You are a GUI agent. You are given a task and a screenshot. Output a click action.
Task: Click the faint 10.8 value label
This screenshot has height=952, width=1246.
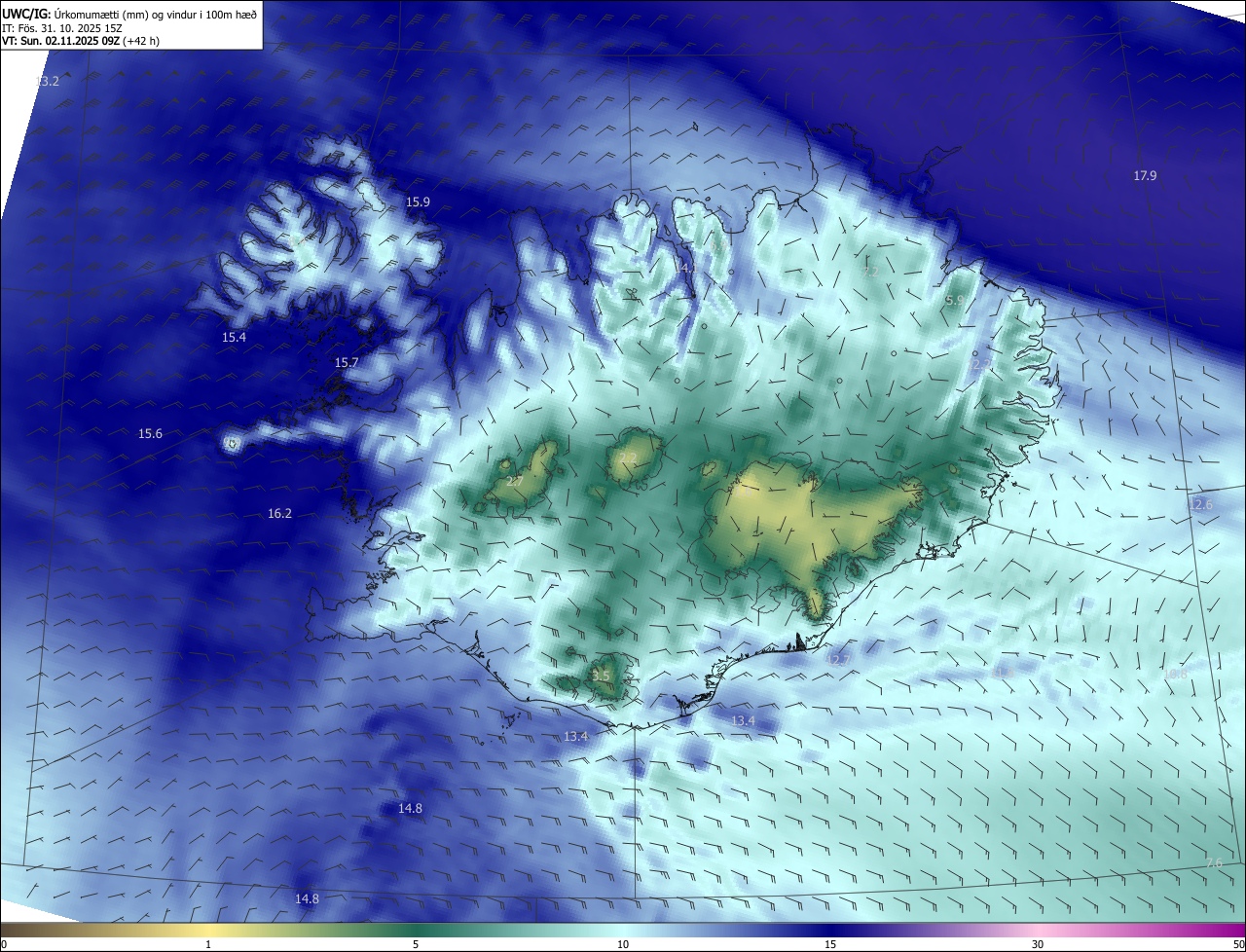click(x=1175, y=675)
